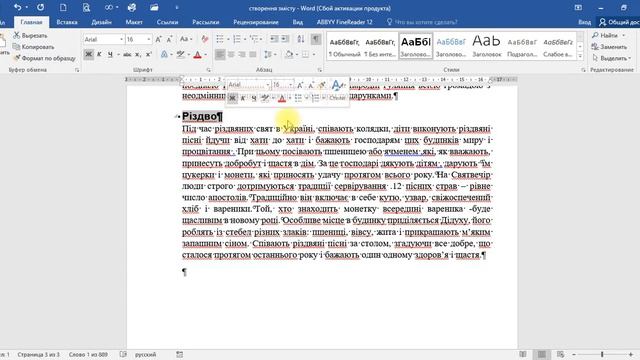The image size is (640, 360).
Task: Decrease font size in the ribbon
Action: (x=169, y=39)
